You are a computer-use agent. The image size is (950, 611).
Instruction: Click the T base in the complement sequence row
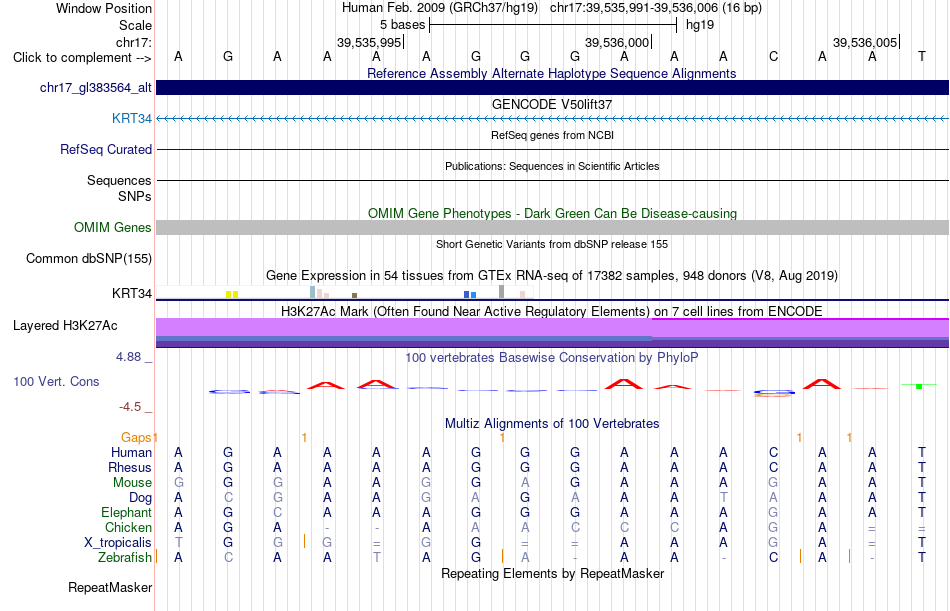pyautogui.click(x=922, y=56)
